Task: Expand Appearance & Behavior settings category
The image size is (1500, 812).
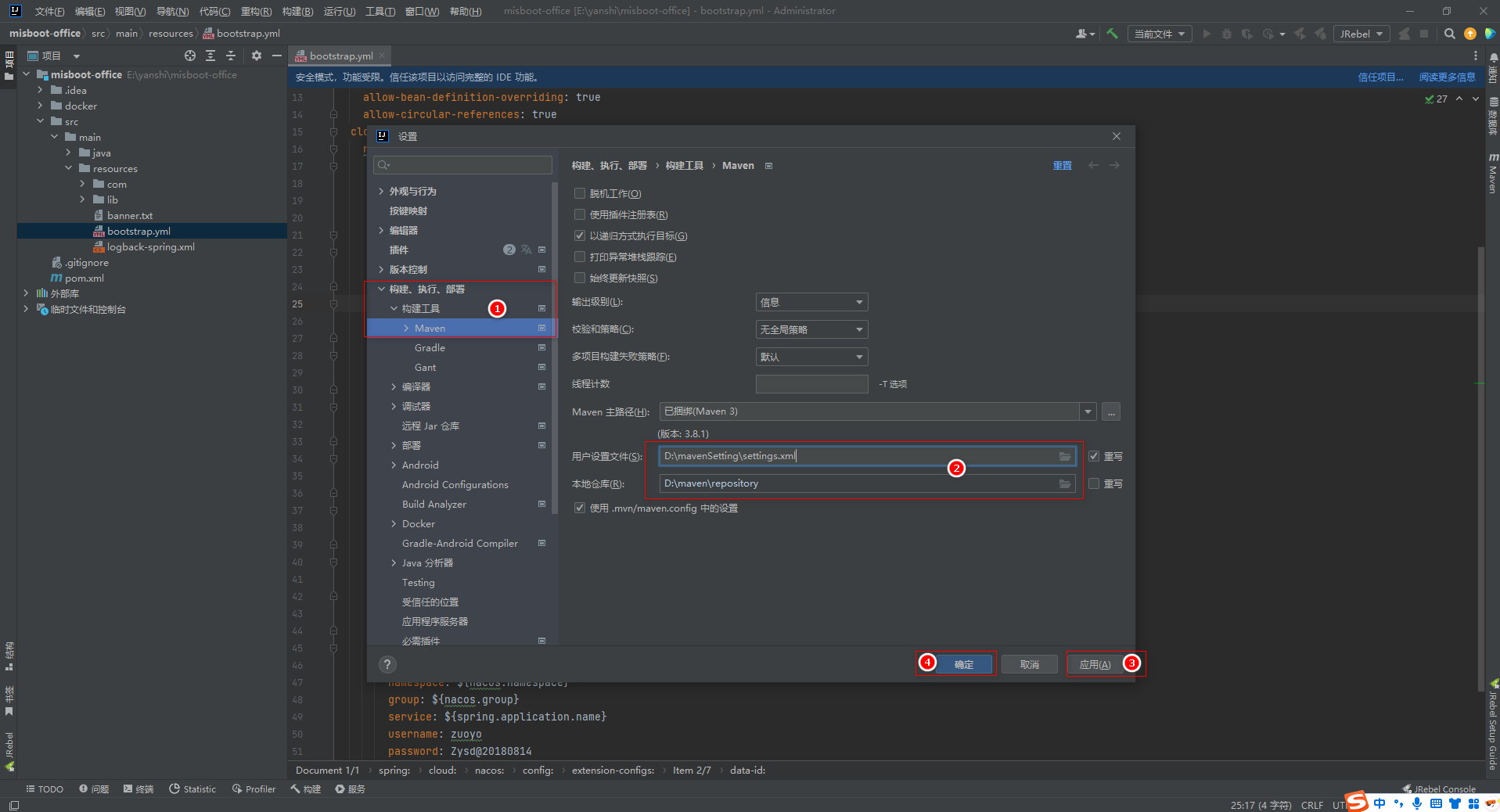Action: pos(381,191)
